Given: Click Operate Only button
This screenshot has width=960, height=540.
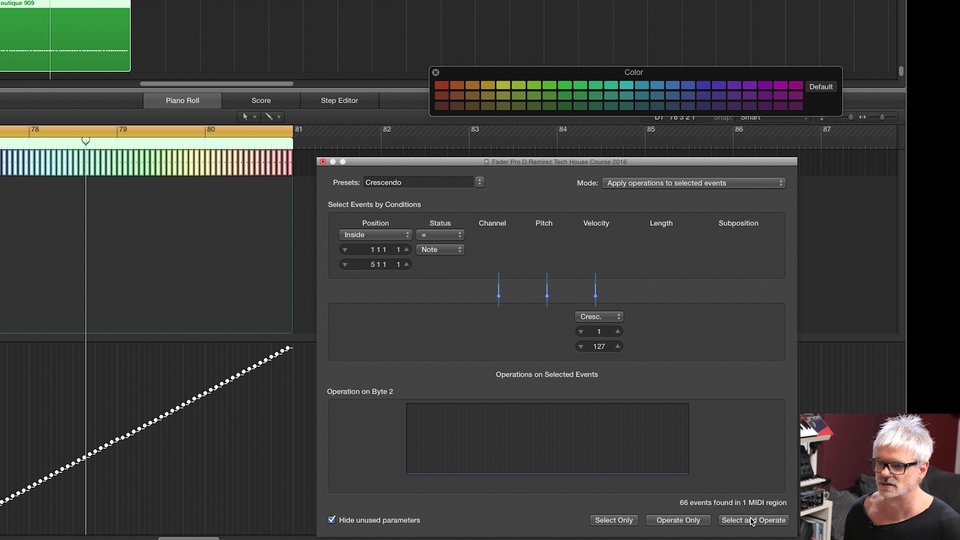Looking at the screenshot, I should pos(678,520).
